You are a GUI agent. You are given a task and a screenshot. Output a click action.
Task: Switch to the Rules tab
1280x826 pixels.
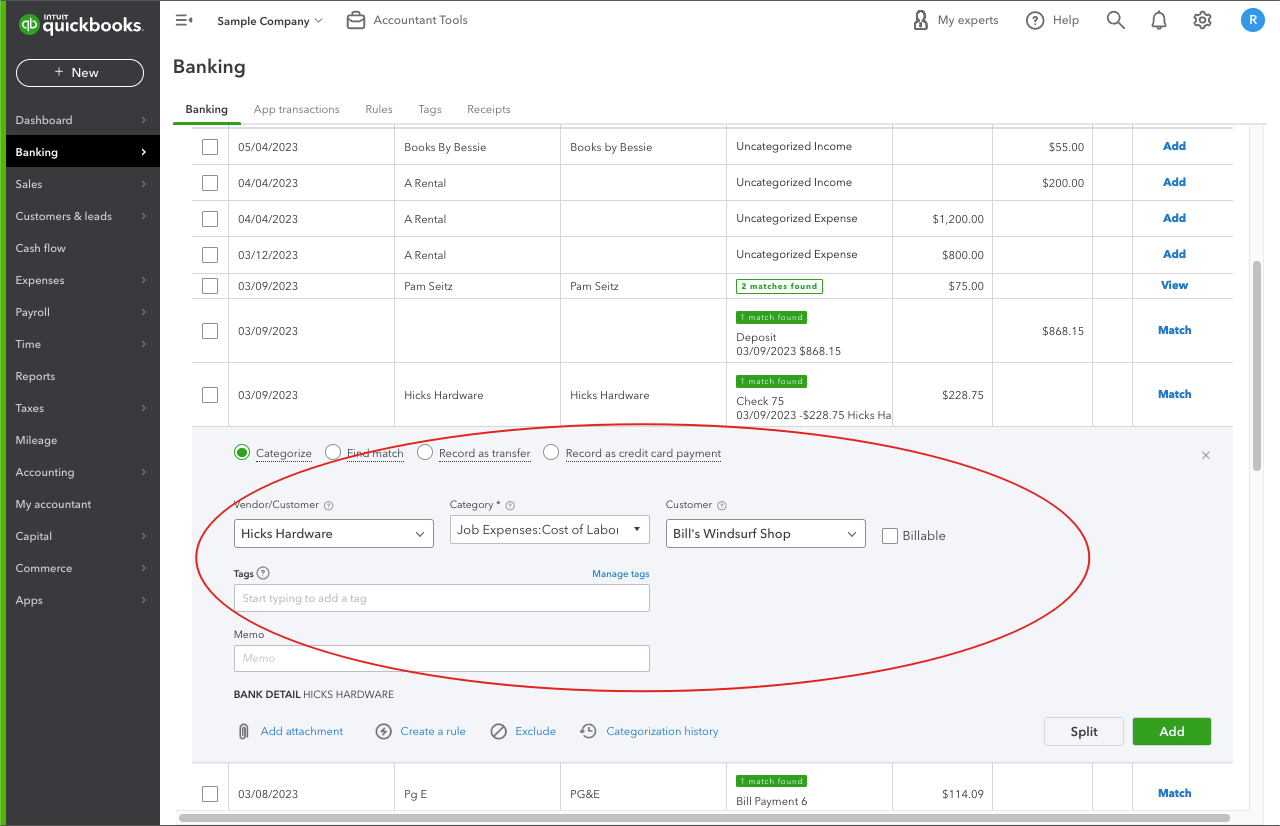coord(379,109)
